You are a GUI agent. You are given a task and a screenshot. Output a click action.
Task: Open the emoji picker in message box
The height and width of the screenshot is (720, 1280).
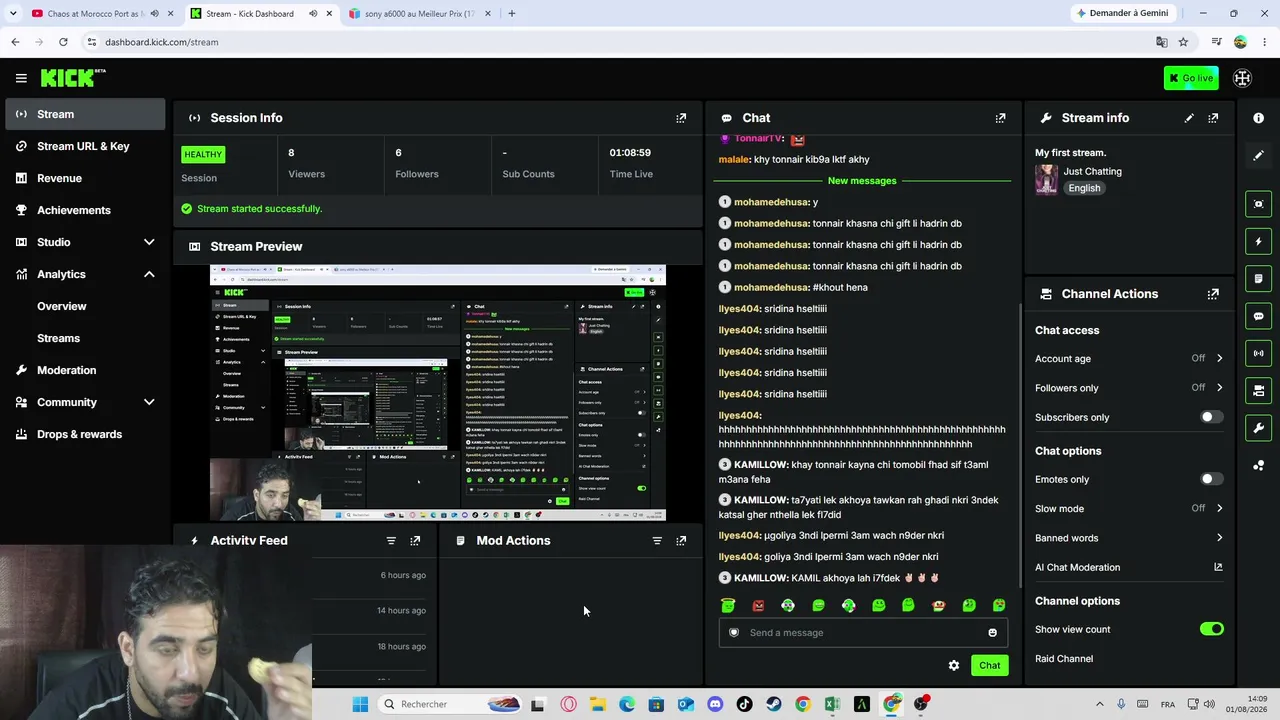(992, 633)
